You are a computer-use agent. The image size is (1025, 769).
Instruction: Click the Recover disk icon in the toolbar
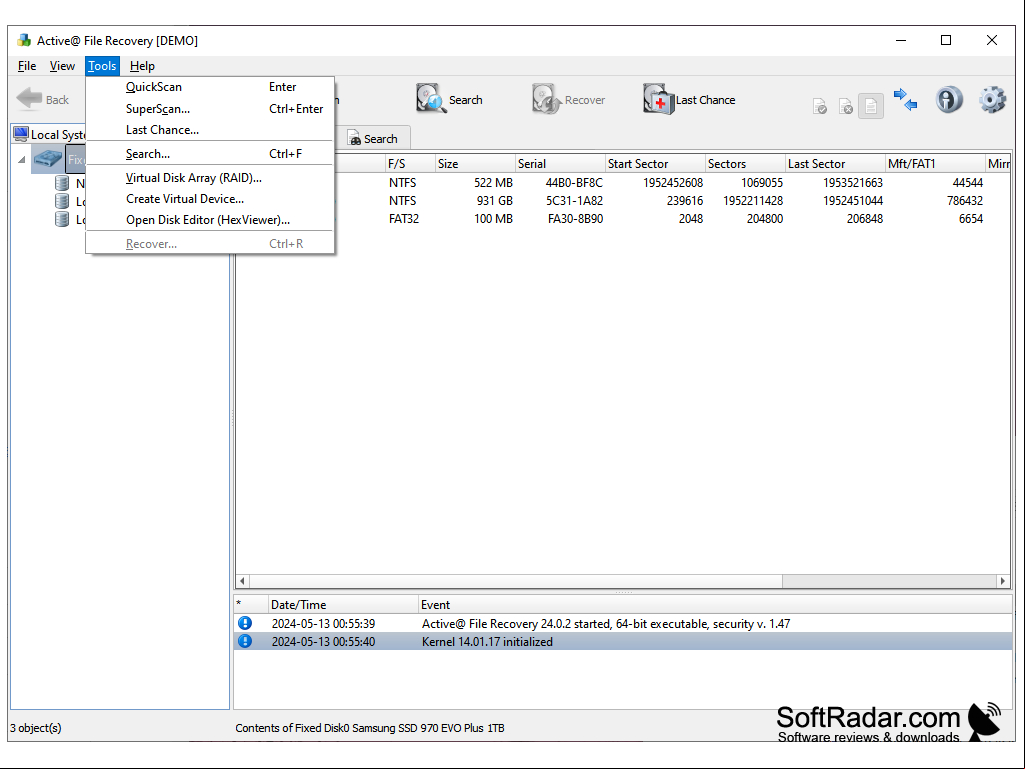pos(546,99)
